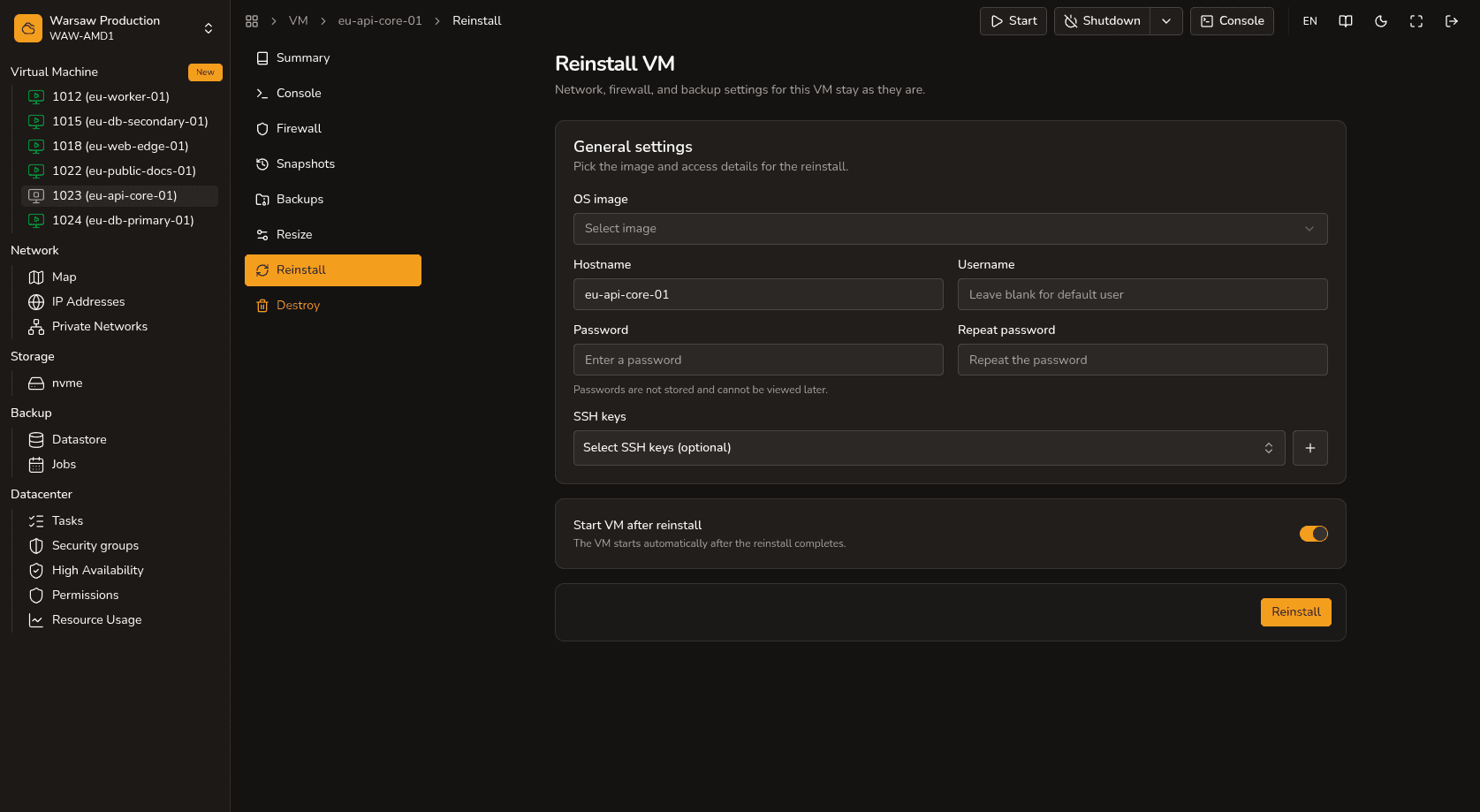This screenshot has height=812, width=1480.
Task: Open Select SSH keys dropdown
Action: pyautogui.click(x=929, y=448)
